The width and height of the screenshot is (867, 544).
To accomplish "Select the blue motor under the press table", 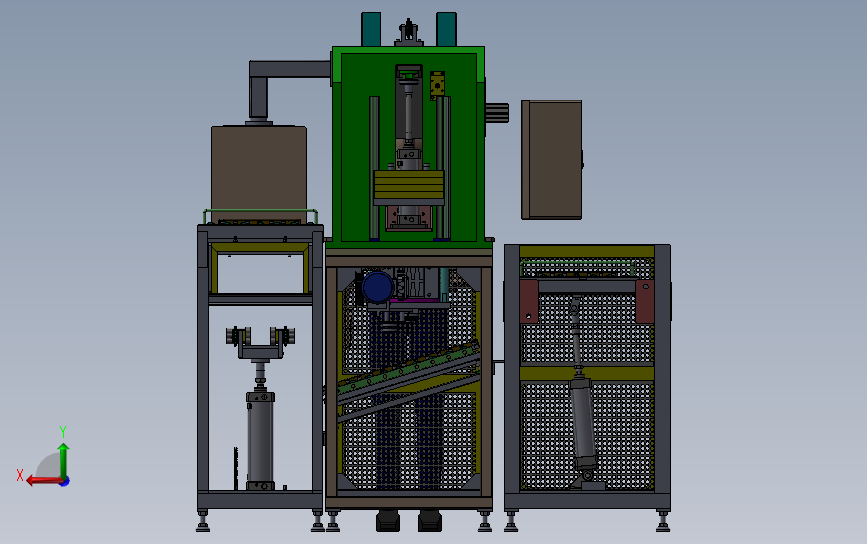I will click(377, 286).
